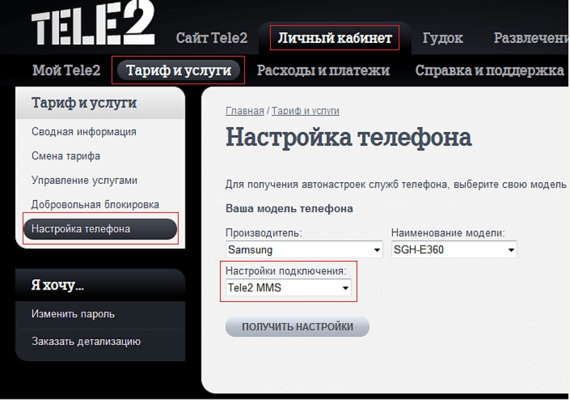Screen dimensions: 570x400
Task: Click the TELE2 logo
Action: (93, 24)
